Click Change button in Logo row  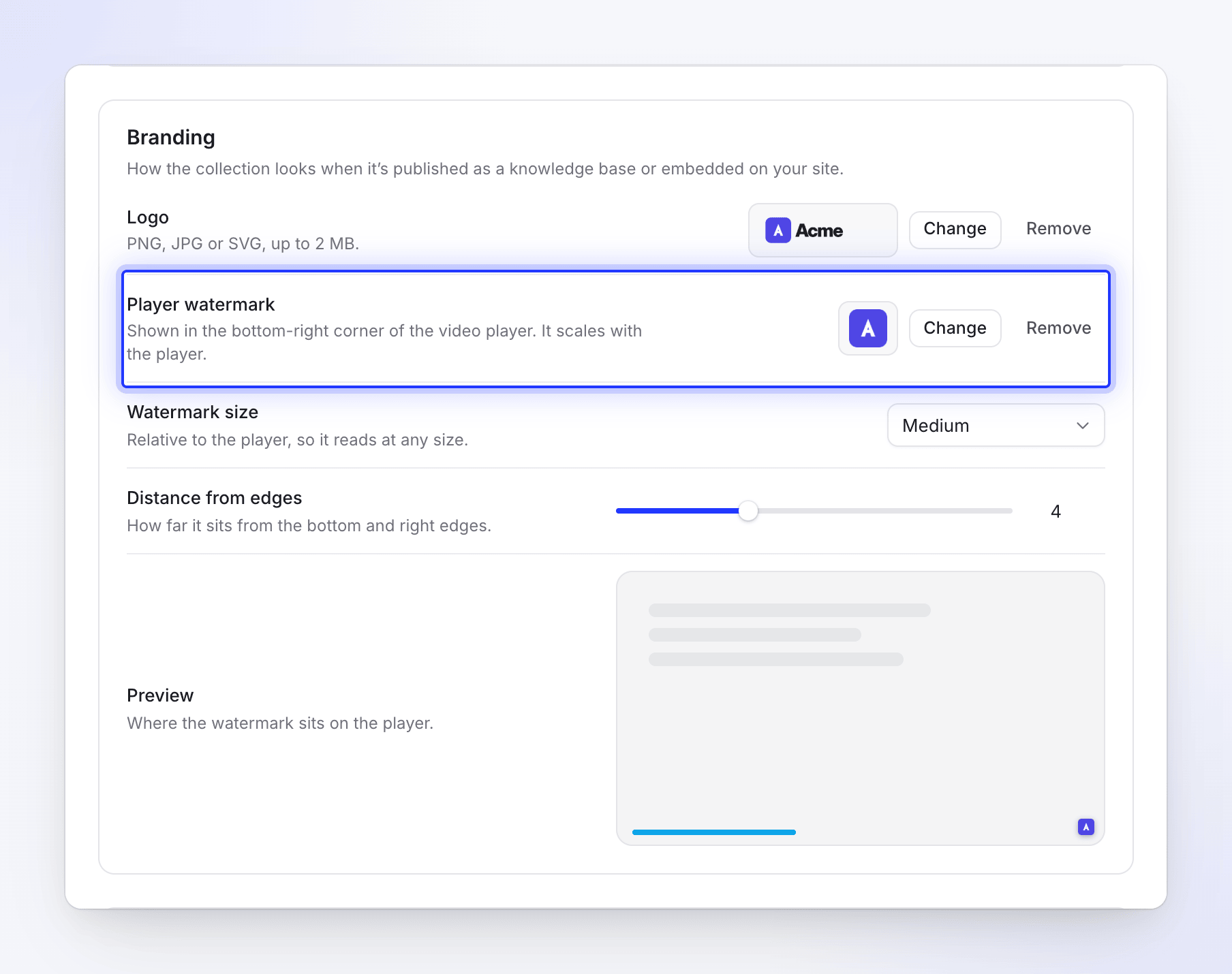click(955, 230)
